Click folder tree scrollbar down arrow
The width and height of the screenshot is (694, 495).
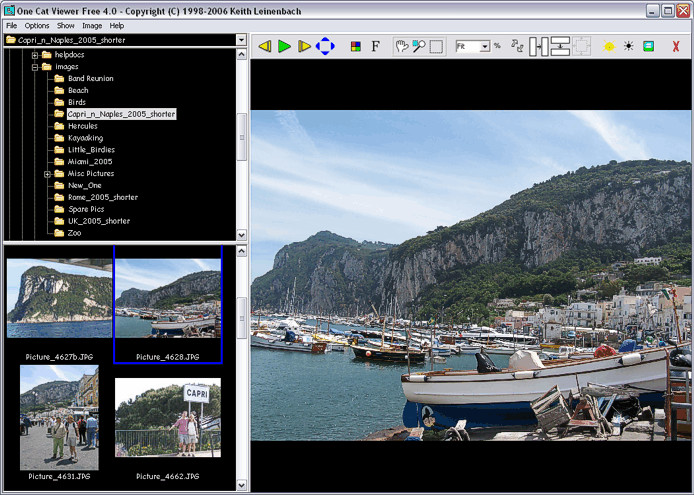(x=242, y=235)
